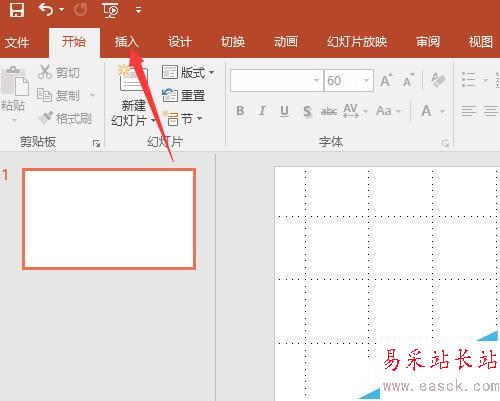The height and width of the screenshot is (401, 500).
Task: Open the 设计 tab
Action: click(179, 42)
